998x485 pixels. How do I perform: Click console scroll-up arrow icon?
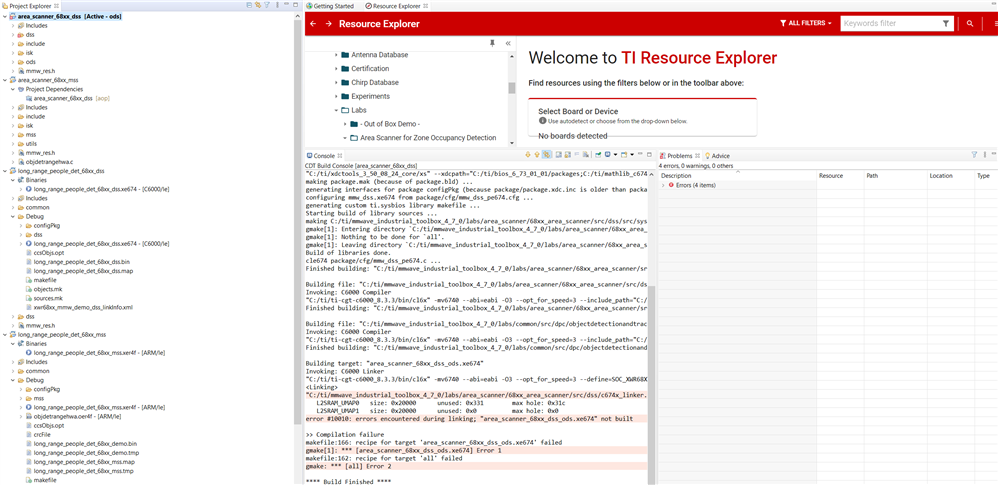click(x=537, y=155)
